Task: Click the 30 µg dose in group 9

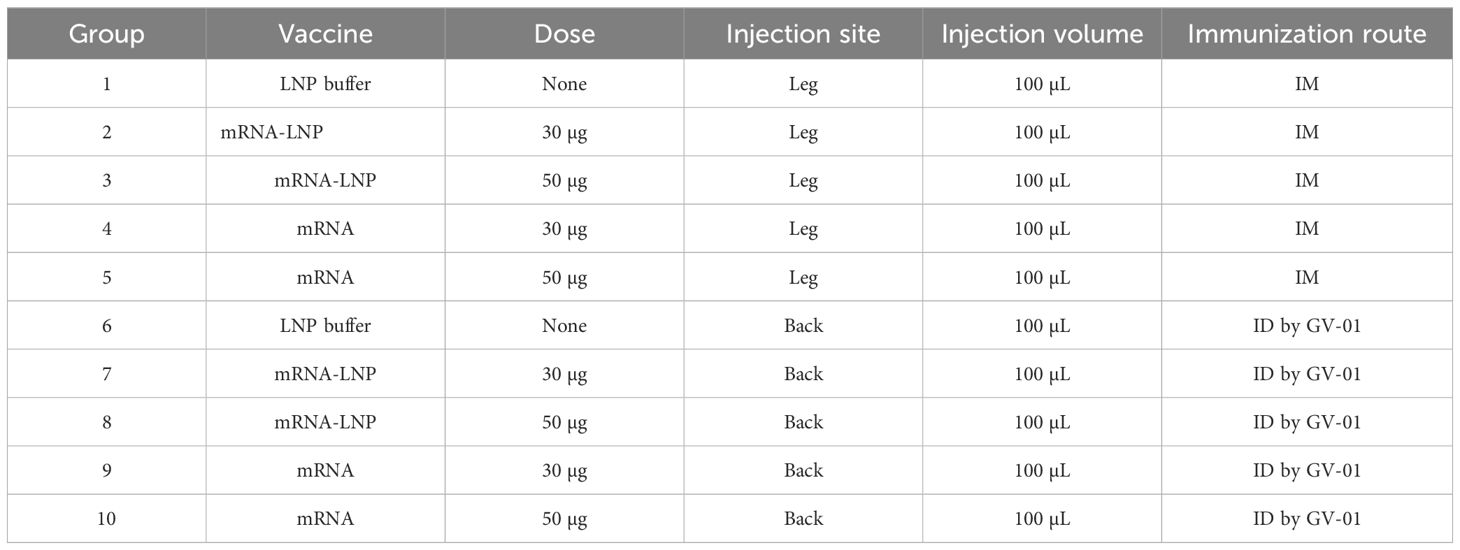Action: click(x=563, y=471)
